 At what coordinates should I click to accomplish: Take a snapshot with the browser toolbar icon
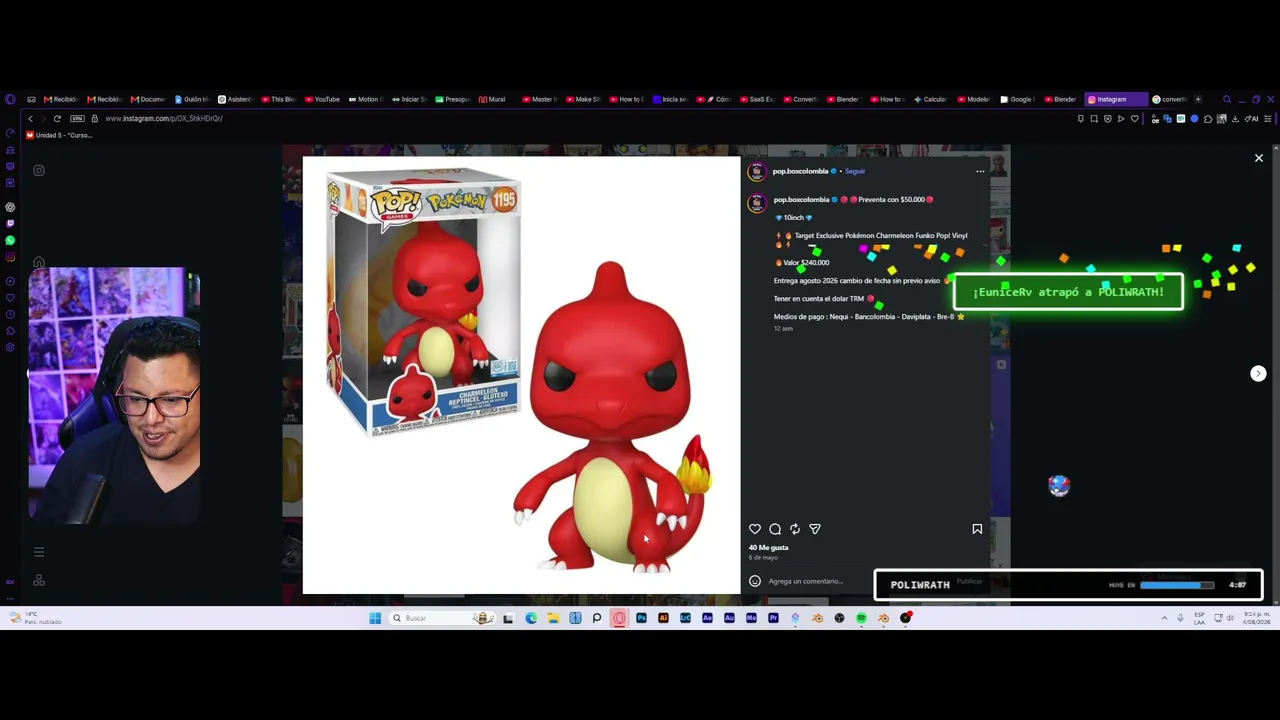tap(1094, 118)
